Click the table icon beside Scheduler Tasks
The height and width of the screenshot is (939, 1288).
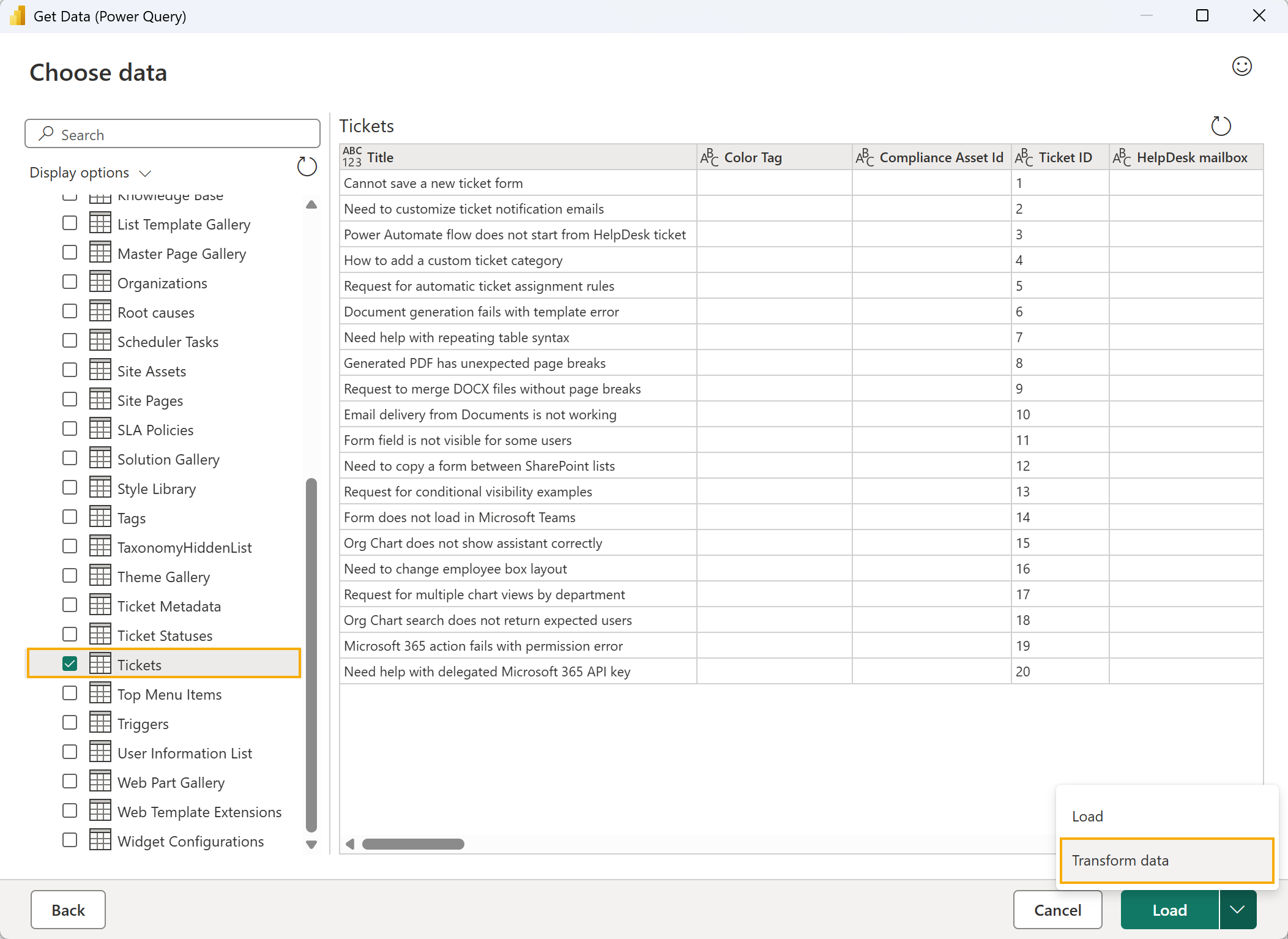pos(100,341)
